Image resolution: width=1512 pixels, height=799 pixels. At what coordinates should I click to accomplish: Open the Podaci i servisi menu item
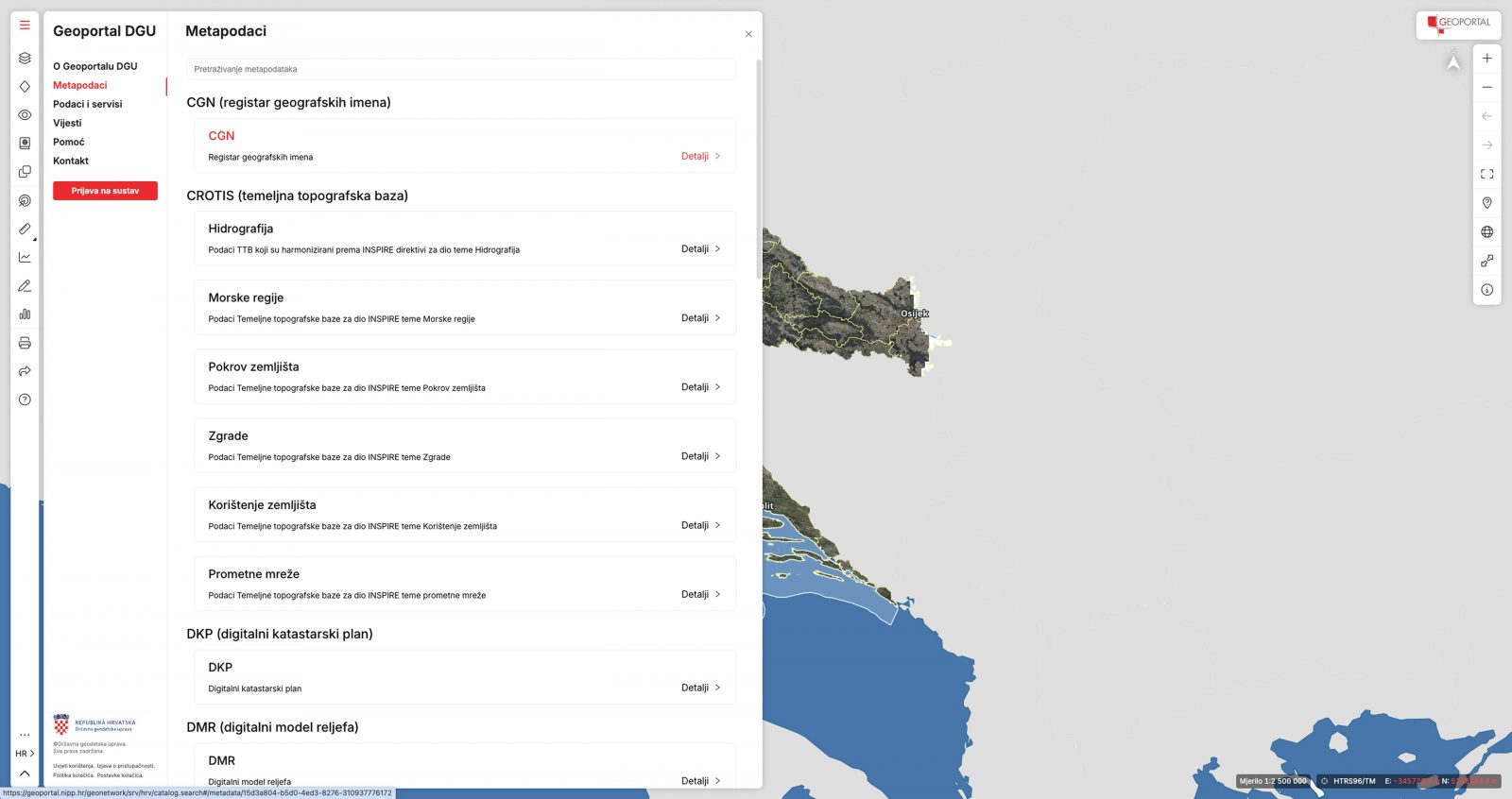coord(87,104)
